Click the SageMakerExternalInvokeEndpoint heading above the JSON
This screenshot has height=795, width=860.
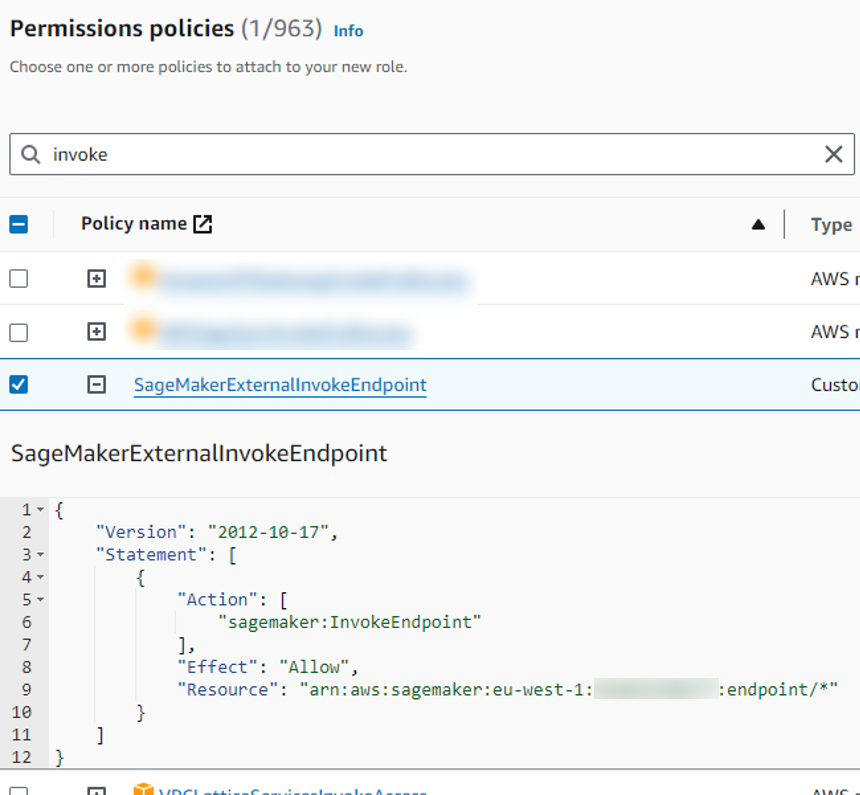pyautogui.click(x=199, y=454)
